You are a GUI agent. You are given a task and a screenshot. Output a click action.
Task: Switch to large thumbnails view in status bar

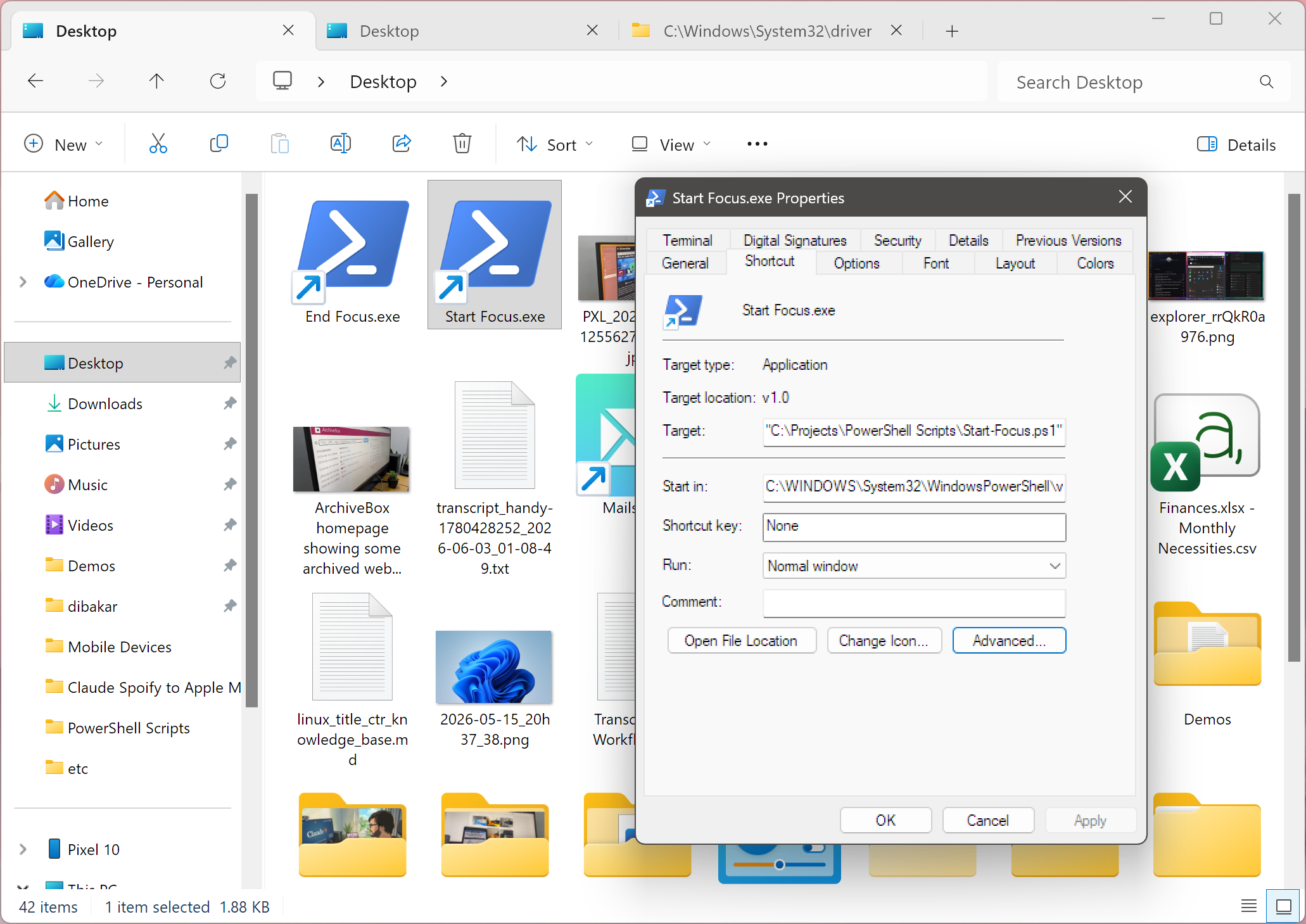pyautogui.click(x=1284, y=907)
